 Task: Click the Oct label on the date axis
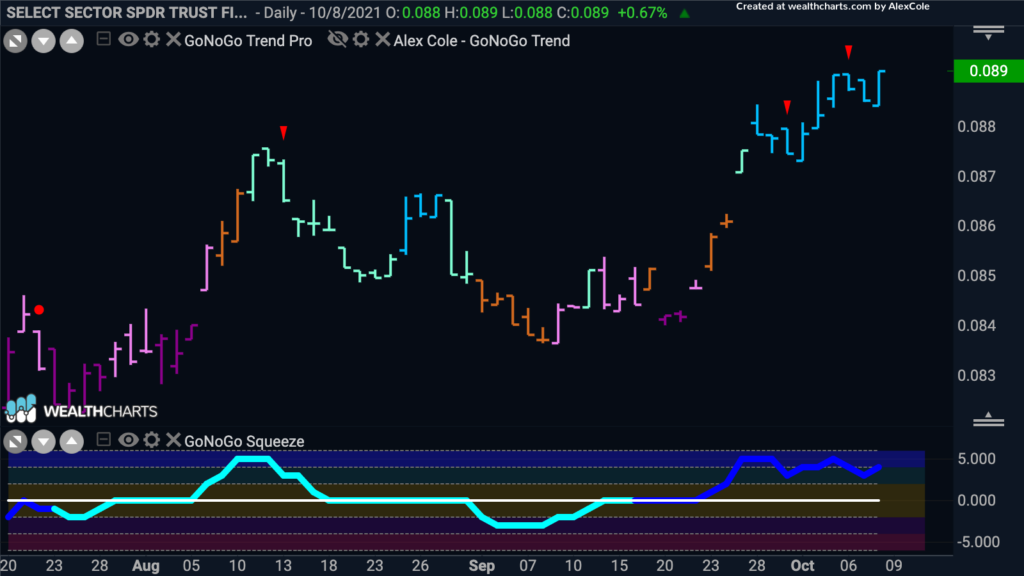point(803,566)
